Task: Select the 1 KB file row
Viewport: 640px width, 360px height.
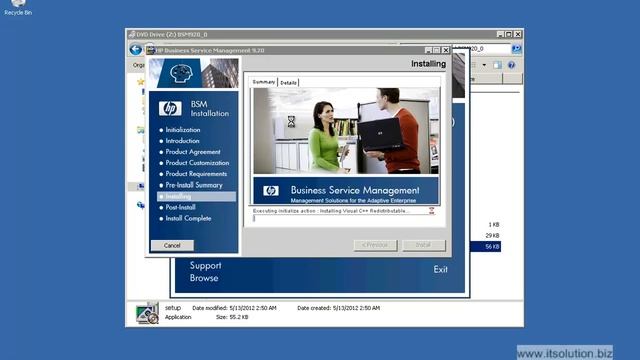Action: coord(486,224)
